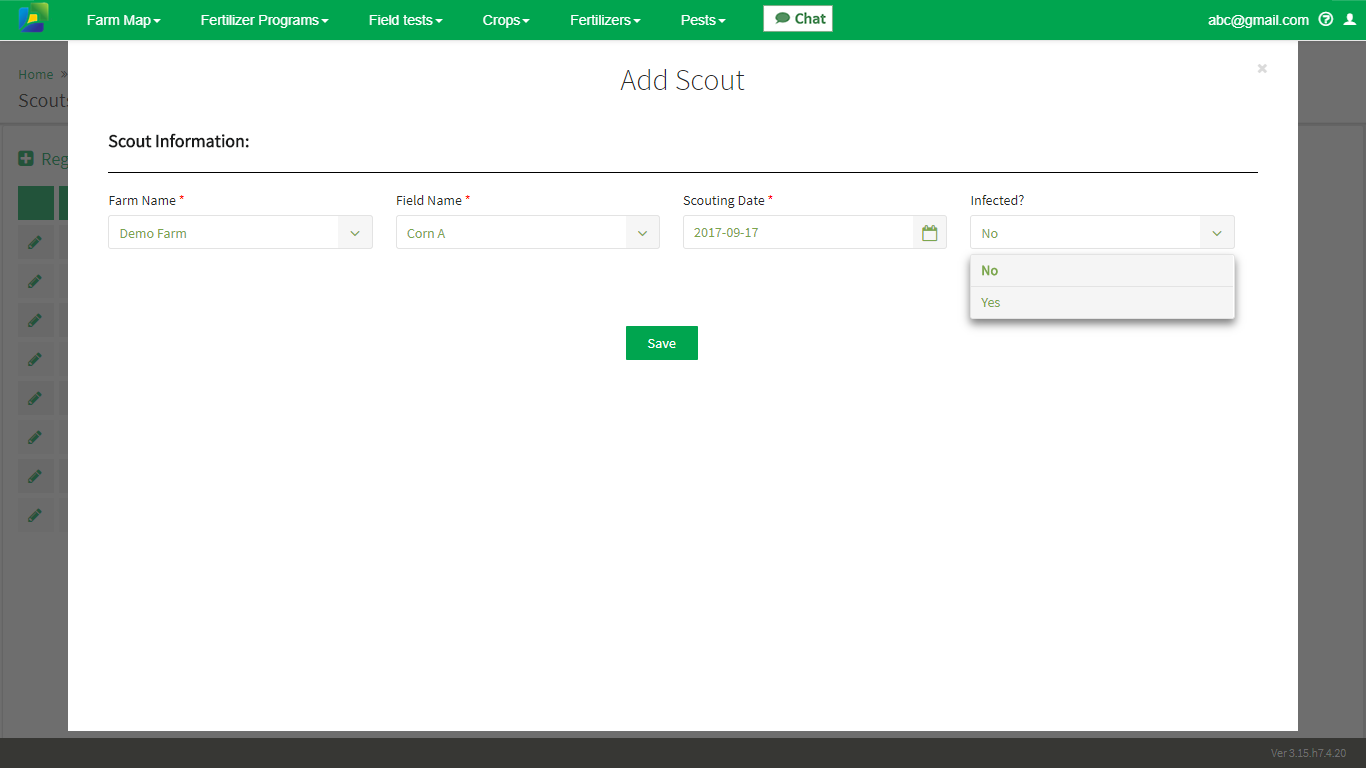Open the Fertilizers menu

pyautogui.click(x=605, y=20)
